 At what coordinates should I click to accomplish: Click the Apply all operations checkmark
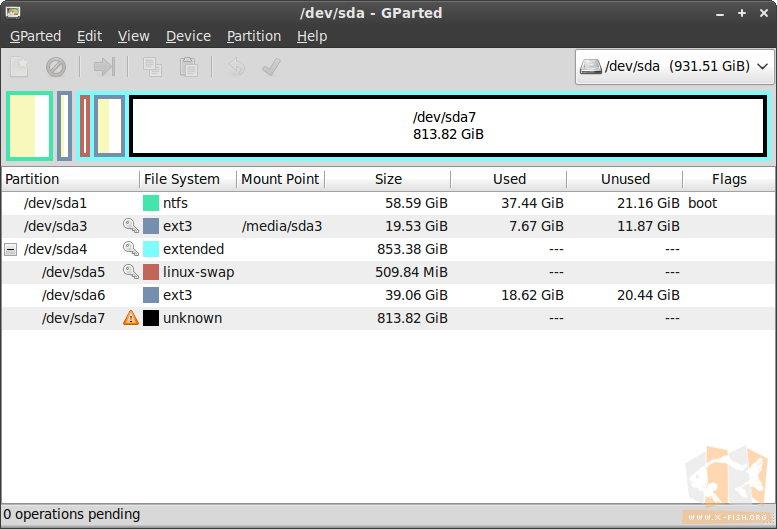[x=271, y=67]
